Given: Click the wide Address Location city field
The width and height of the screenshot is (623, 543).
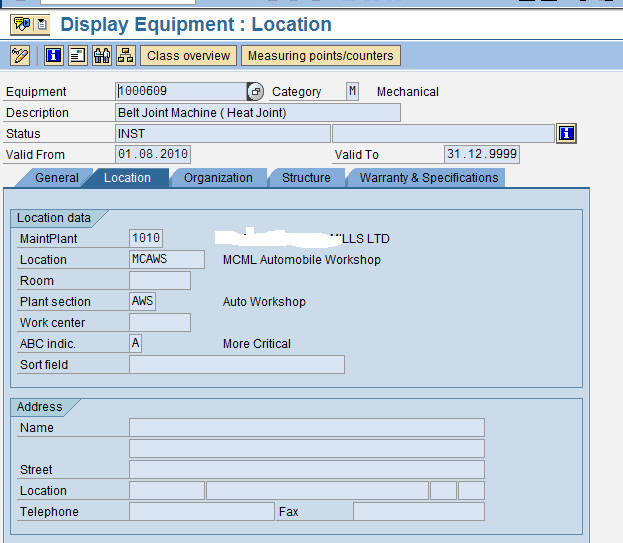Looking at the screenshot, I should (317, 491).
